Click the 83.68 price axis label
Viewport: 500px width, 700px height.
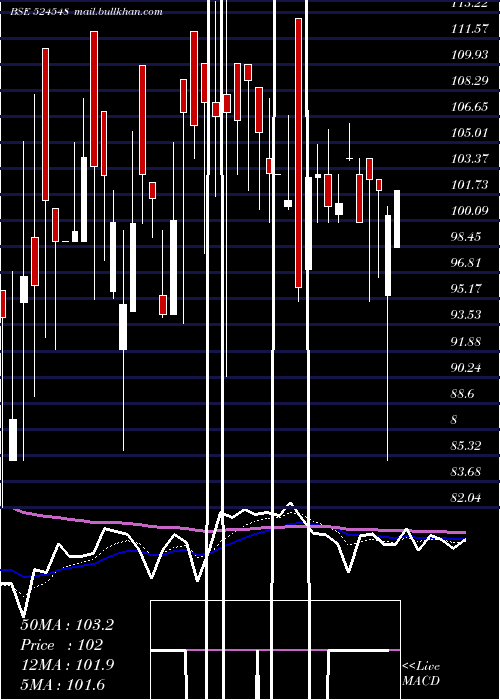(466, 472)
